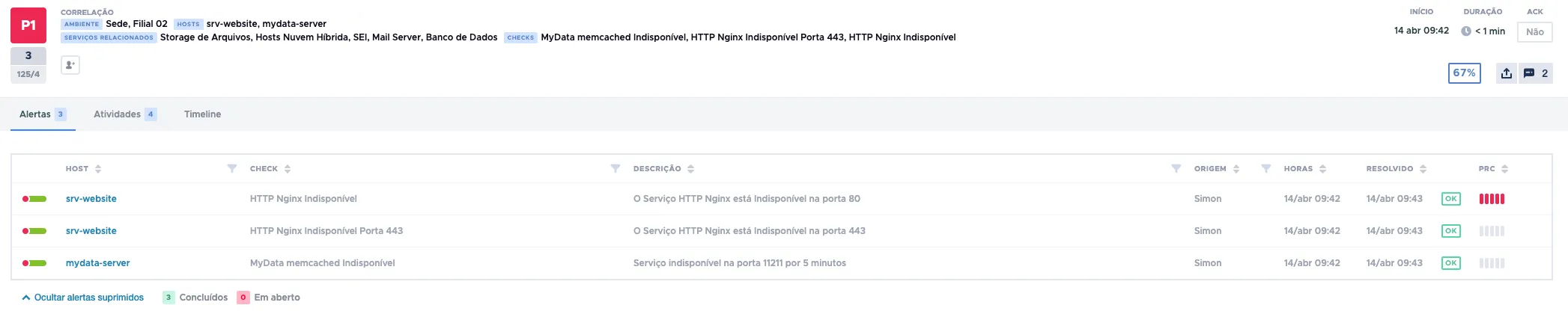Select 'HTTP Nginx Indisponível Porta 443' check cell
The image size is (1568, 314).
click(326, 231)
